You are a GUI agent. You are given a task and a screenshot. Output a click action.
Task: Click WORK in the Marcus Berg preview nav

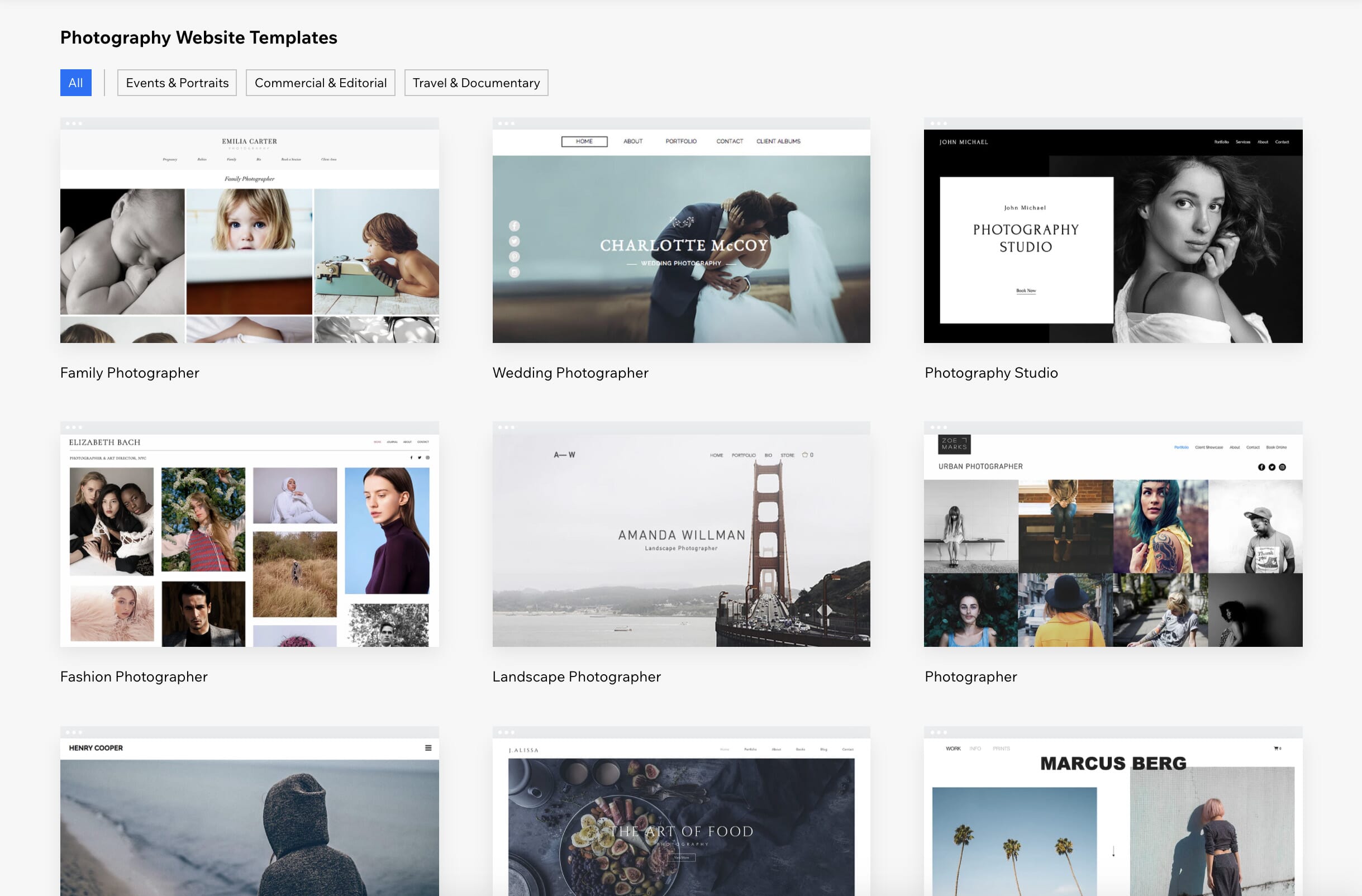tap(954, 749)
